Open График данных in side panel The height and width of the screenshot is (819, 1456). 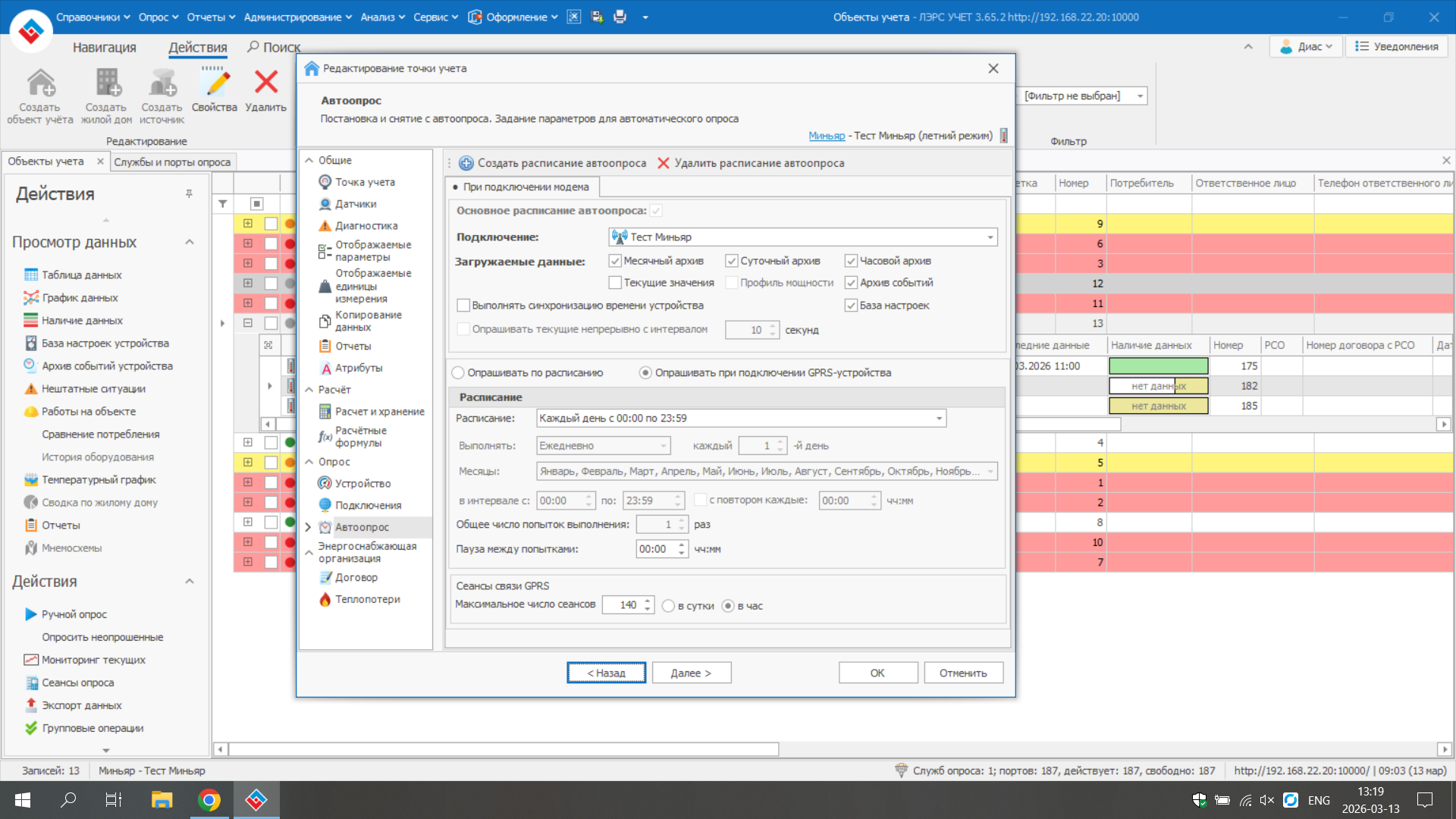pyautogui.click(x=80, y=297)
